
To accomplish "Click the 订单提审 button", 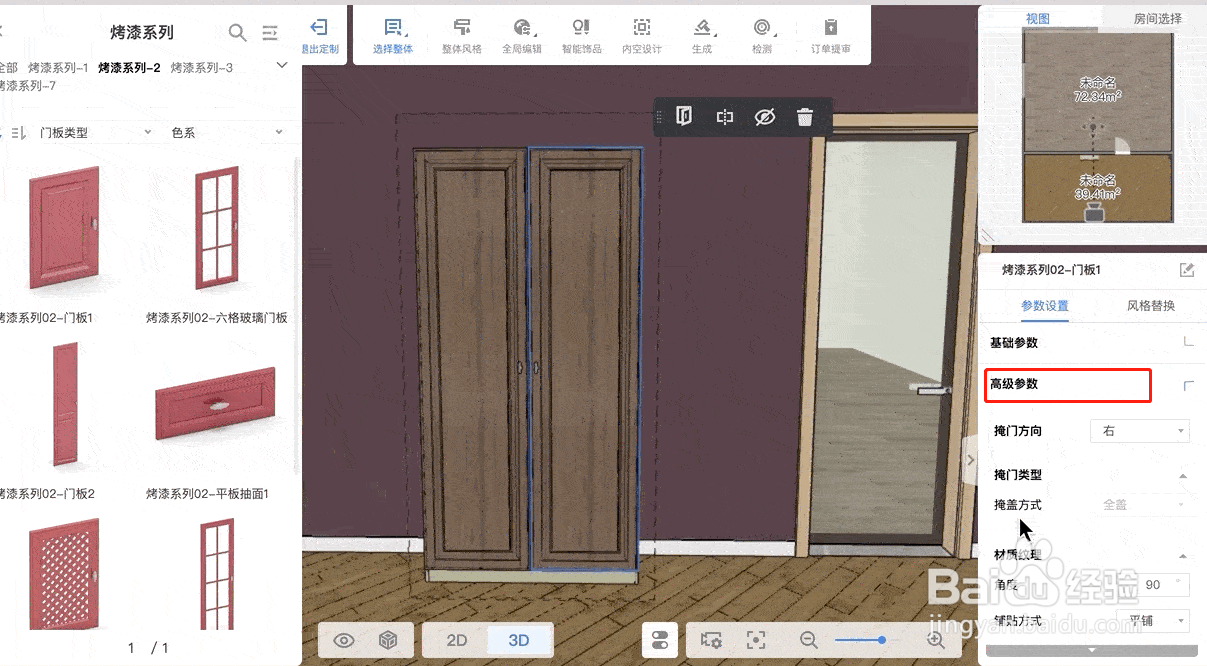I will 831,36.
